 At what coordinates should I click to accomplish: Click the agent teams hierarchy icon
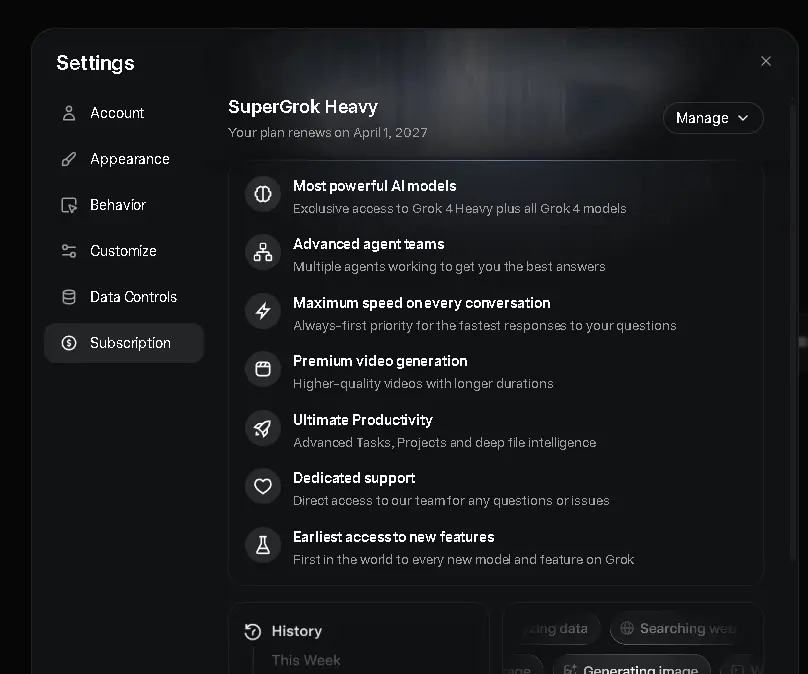coord(263,252)
